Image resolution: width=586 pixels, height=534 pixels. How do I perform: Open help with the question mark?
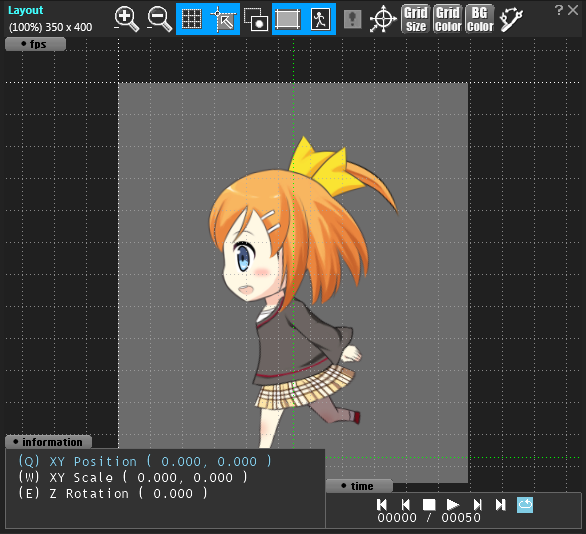tap(559, 10)
